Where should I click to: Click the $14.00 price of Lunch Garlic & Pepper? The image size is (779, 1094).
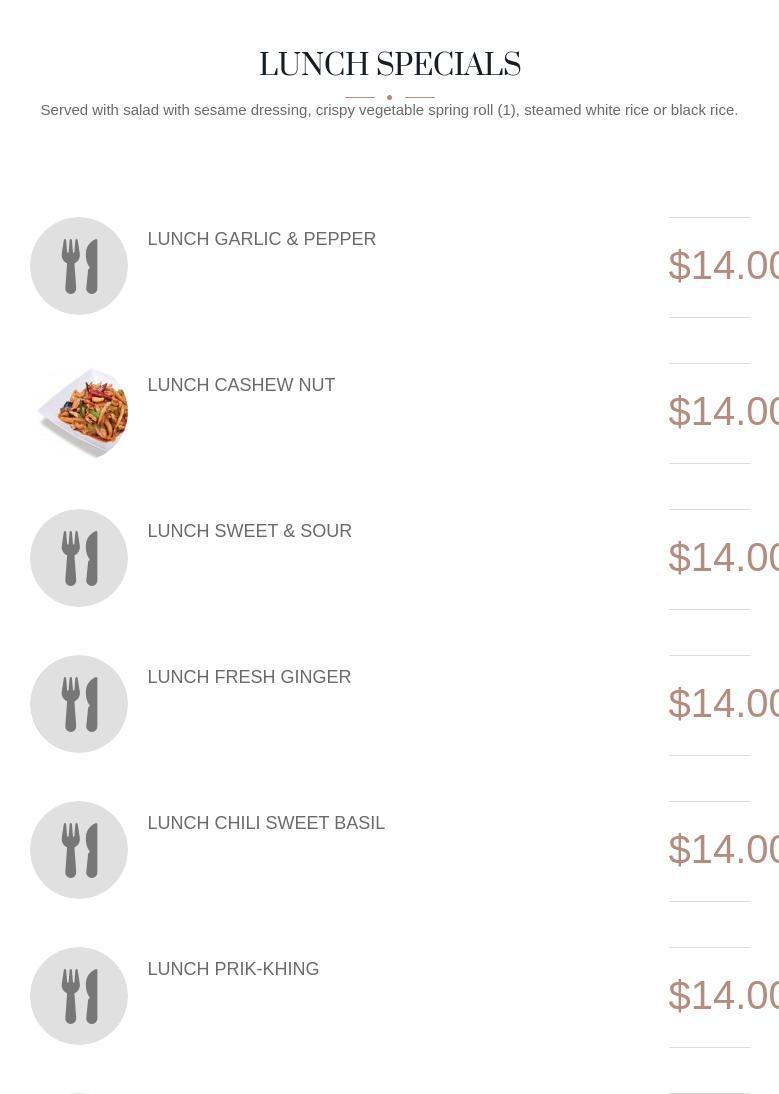pyautogui.click(x=723, y=266)
